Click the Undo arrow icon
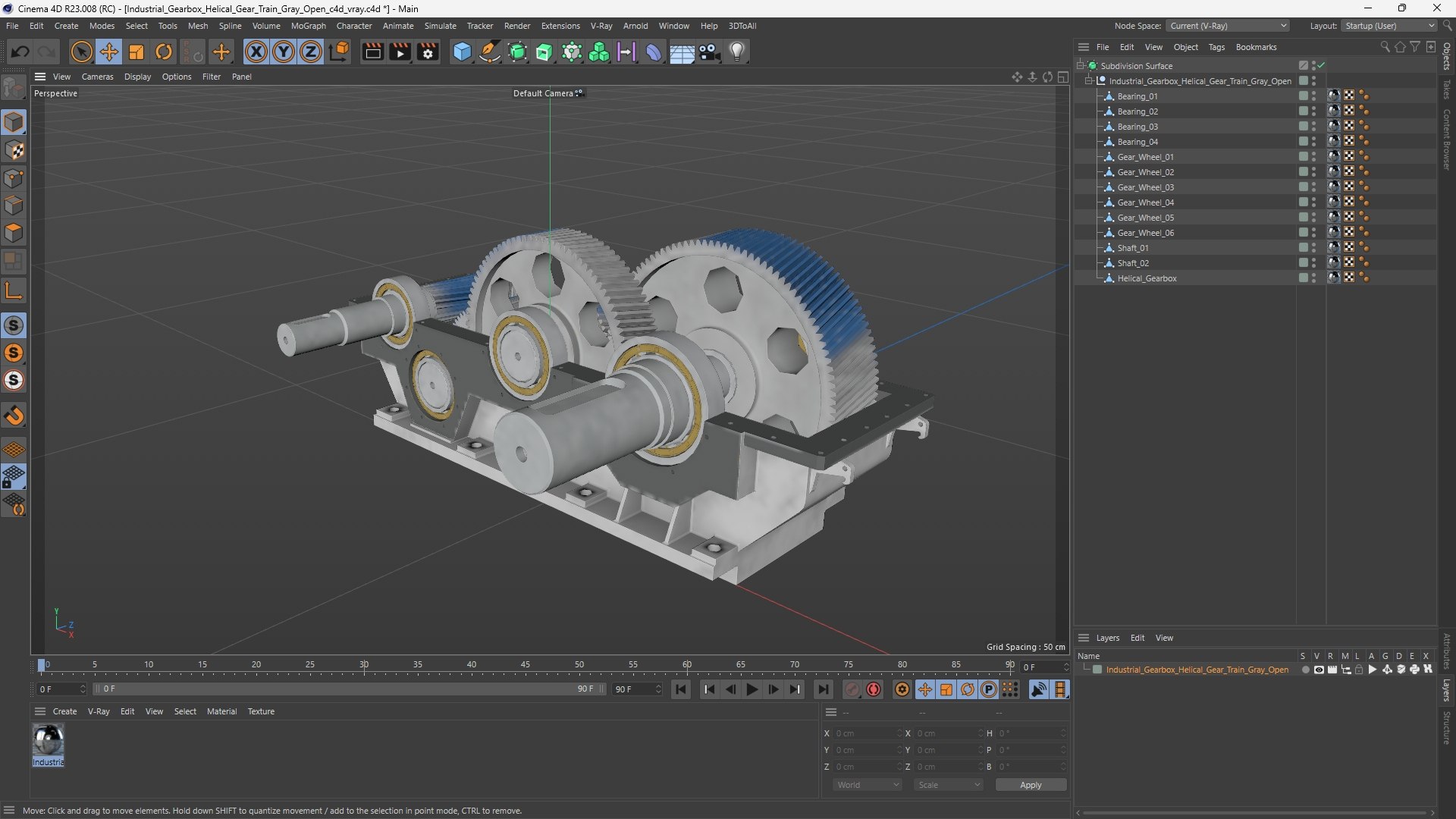This screenshot has height=819, width=1456. tap(20, 52)
